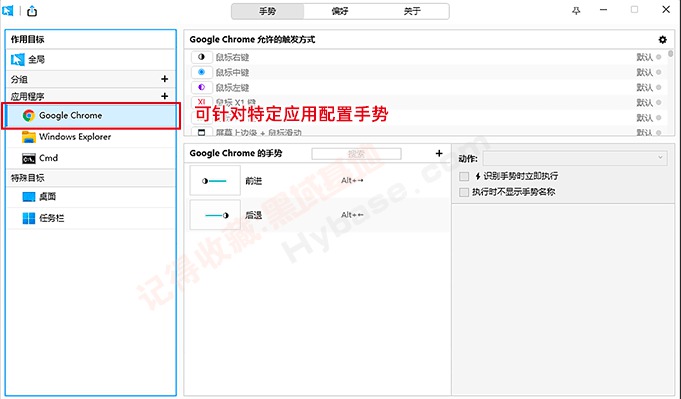The width and height of the screenshot is (681, 399).
Task: Minimize the WGestures window
Action: pos(603,10)
